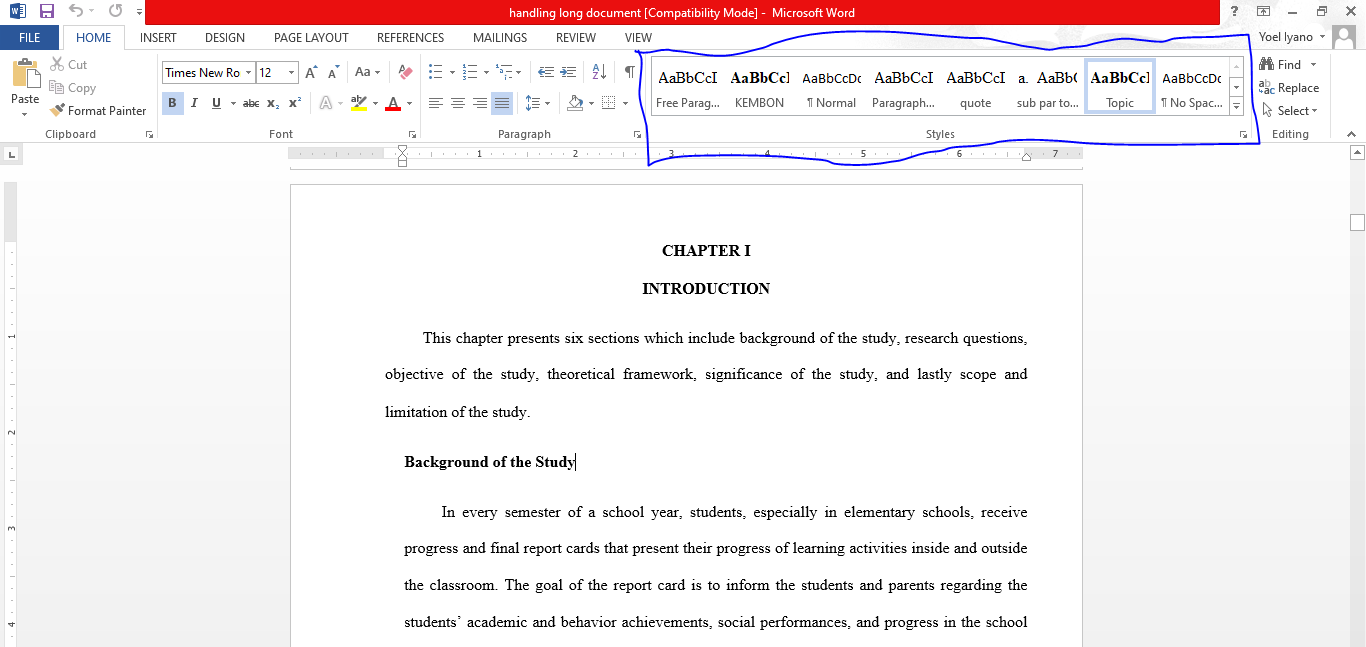Screen dimensions: 1366x647
Task: Apply strikethrough formatting
Action: click(x=250, y=103)
